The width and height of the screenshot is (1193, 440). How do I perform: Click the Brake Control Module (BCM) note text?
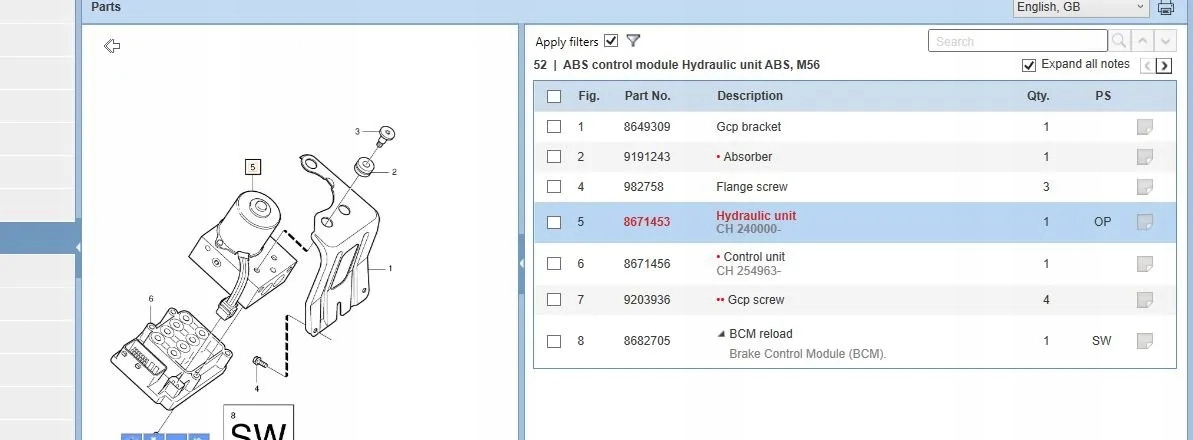(808, 354)
